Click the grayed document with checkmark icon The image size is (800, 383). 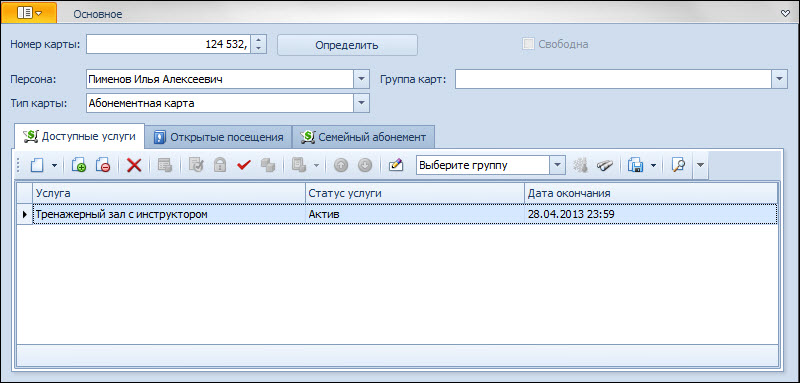click(196, 165)
